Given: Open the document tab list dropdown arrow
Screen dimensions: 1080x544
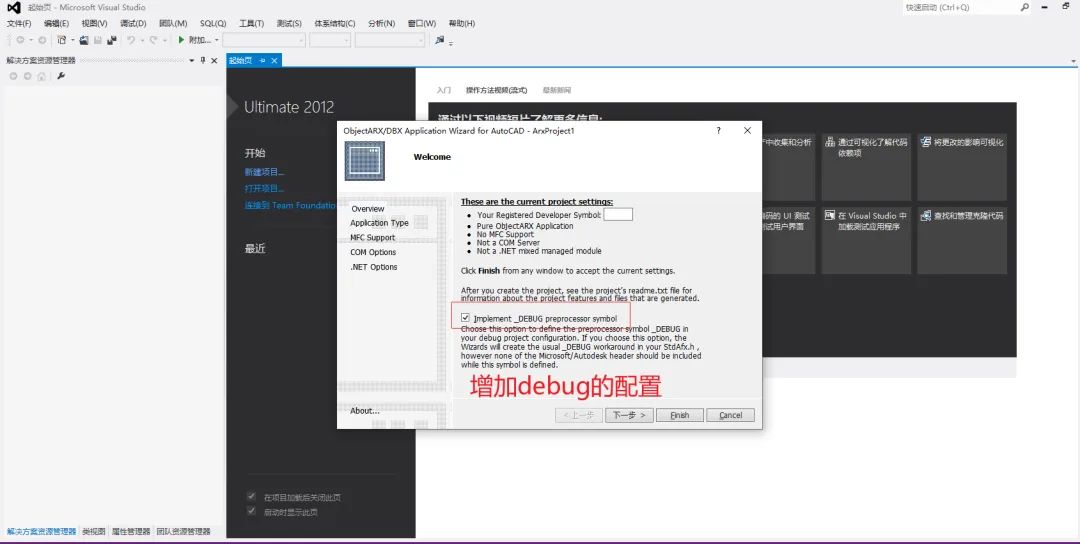Looking at the screenshot, I should (1074, 61).
